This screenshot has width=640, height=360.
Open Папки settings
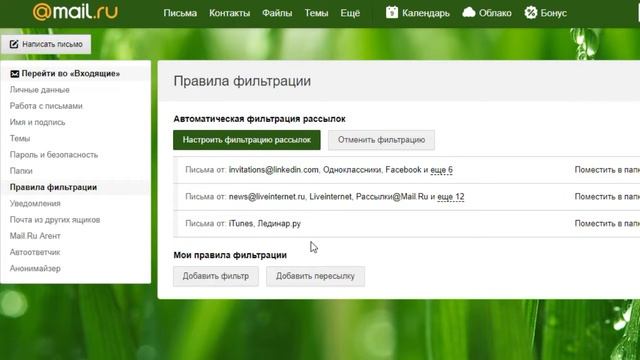[21, 171]
